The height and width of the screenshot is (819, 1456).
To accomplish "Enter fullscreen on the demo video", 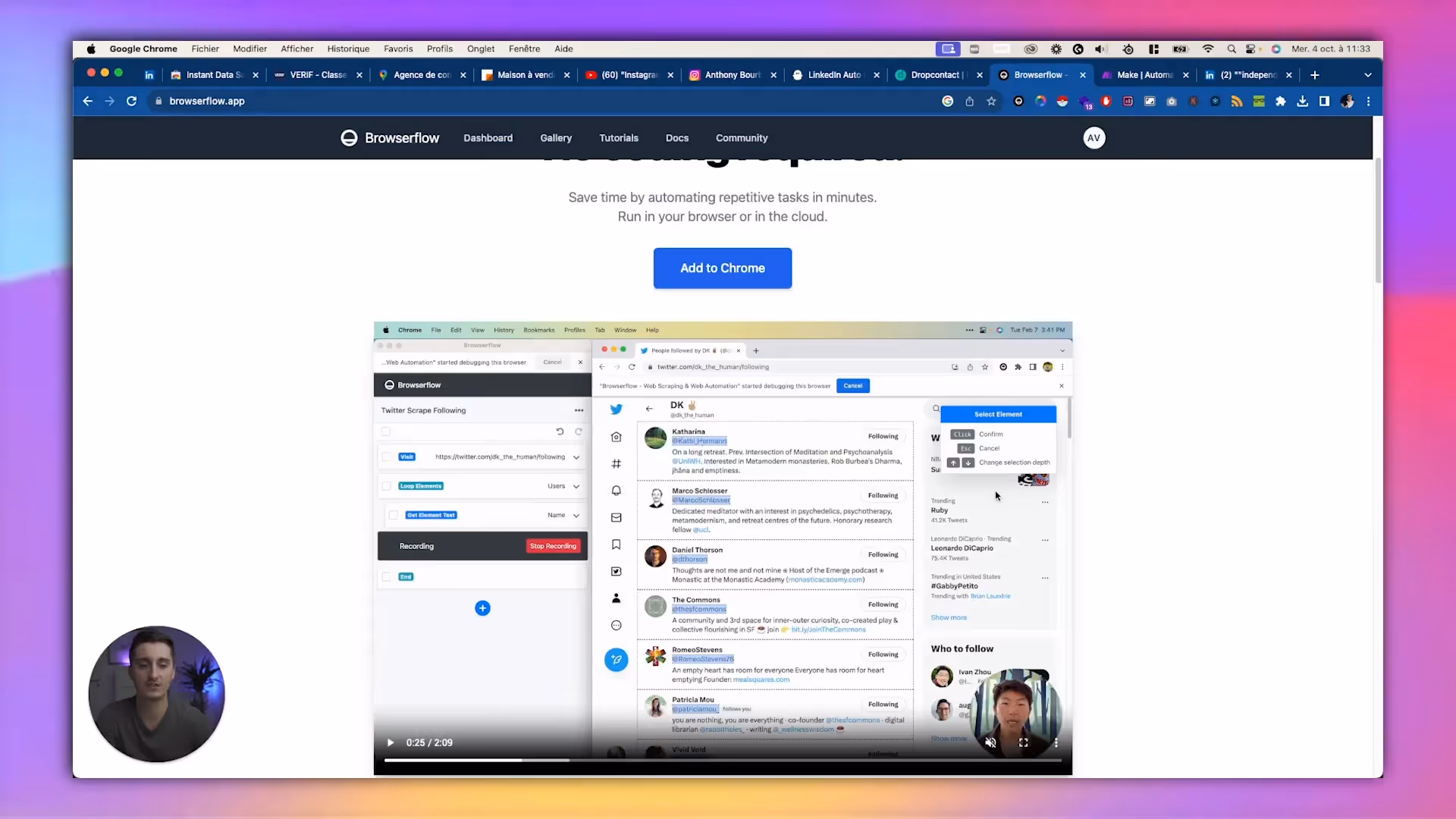I will pyautogui.click(x=1023, y=743).
